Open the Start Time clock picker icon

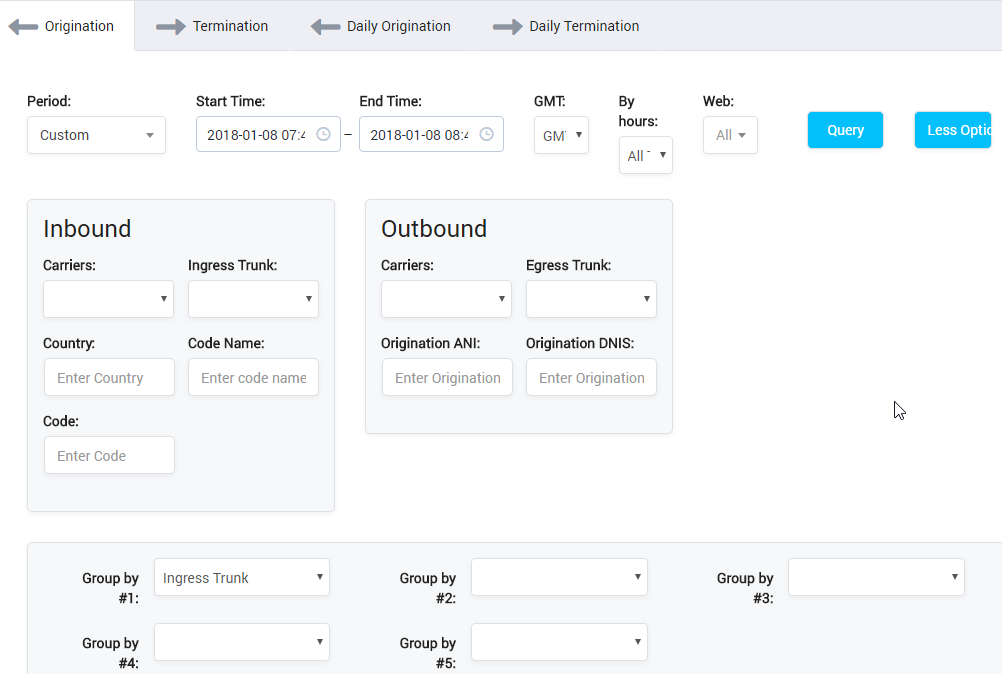pos(322,133)
